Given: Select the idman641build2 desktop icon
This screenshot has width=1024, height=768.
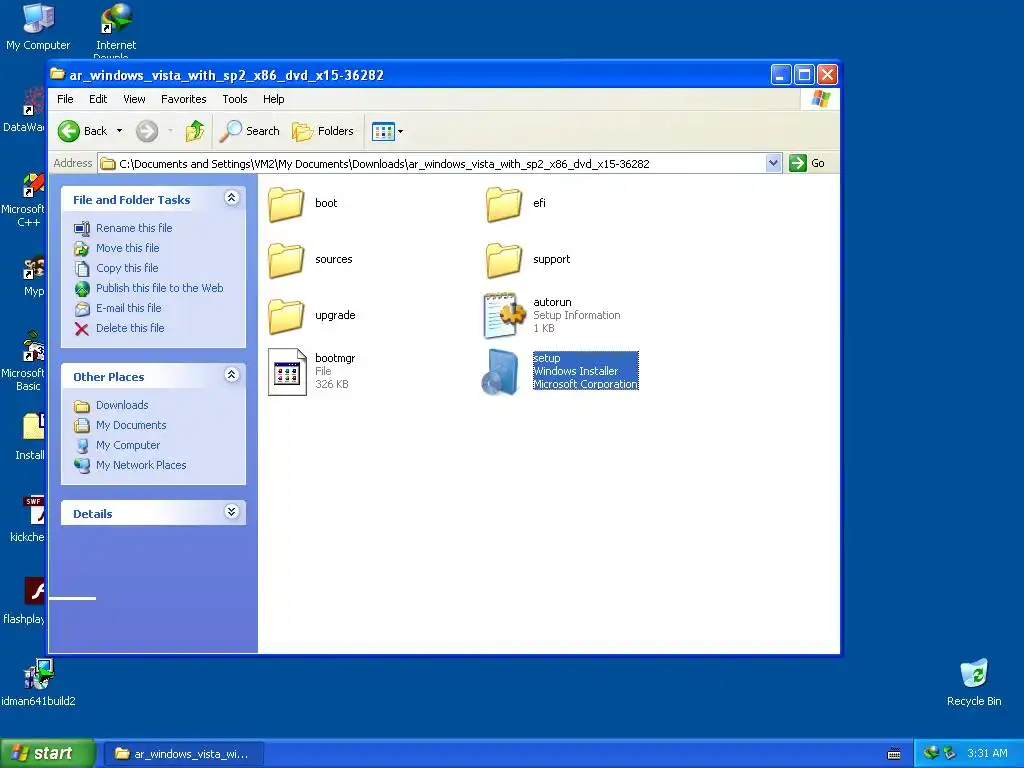Looking at the screenshot, I should [x=38, y=682].
